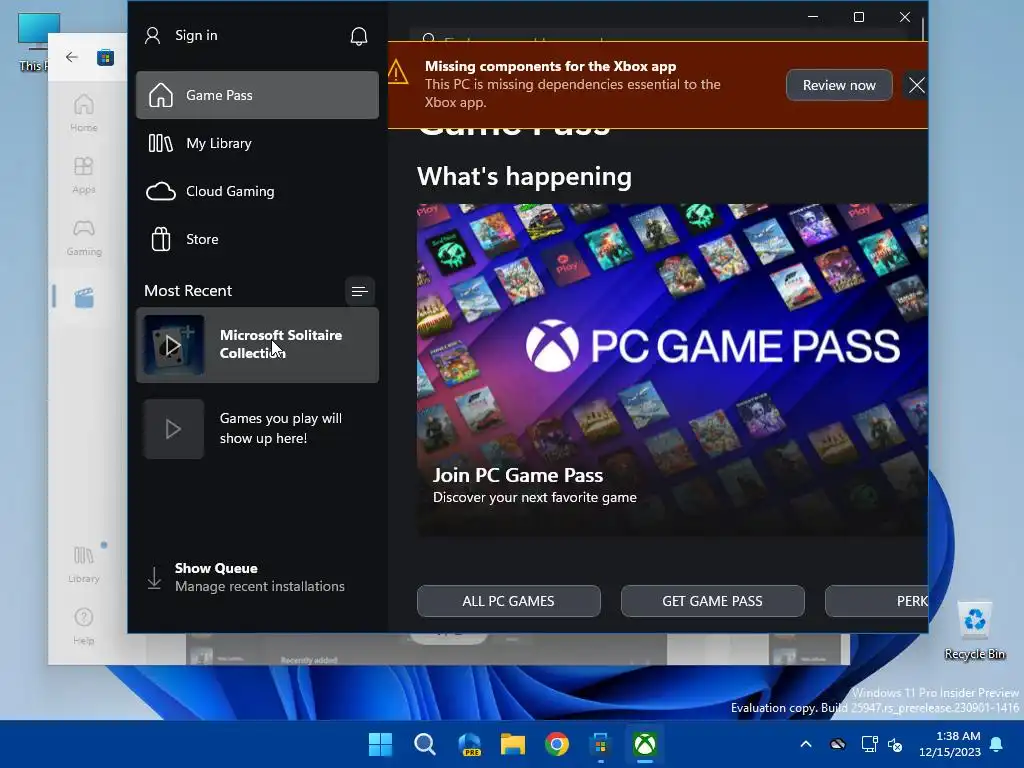Click the ALL PC GAMES button
This screenshot has width=1024, height=768.
(x=509, y=601)
